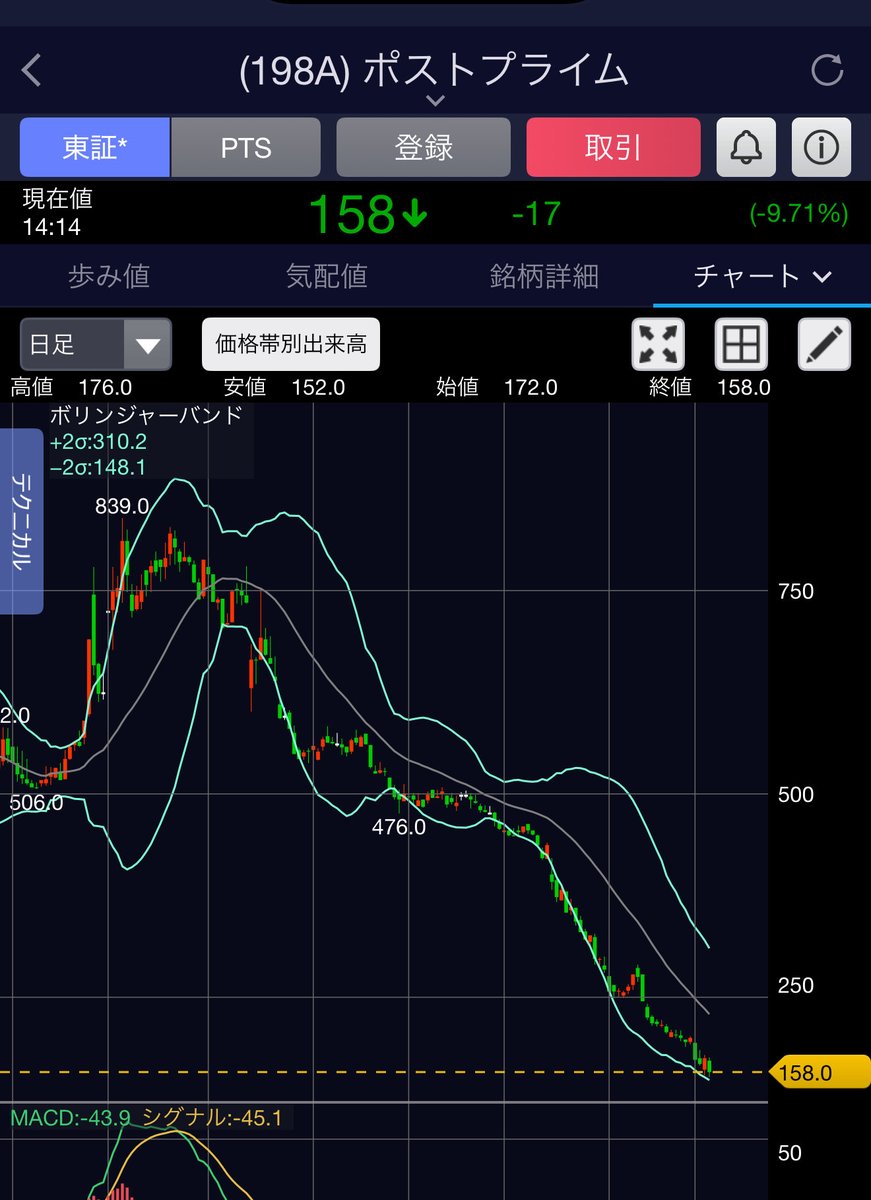Tap the MACD:-43.9 value
The width and height of the screenshot is (871, 1200).
click(x=70, y=1118)
